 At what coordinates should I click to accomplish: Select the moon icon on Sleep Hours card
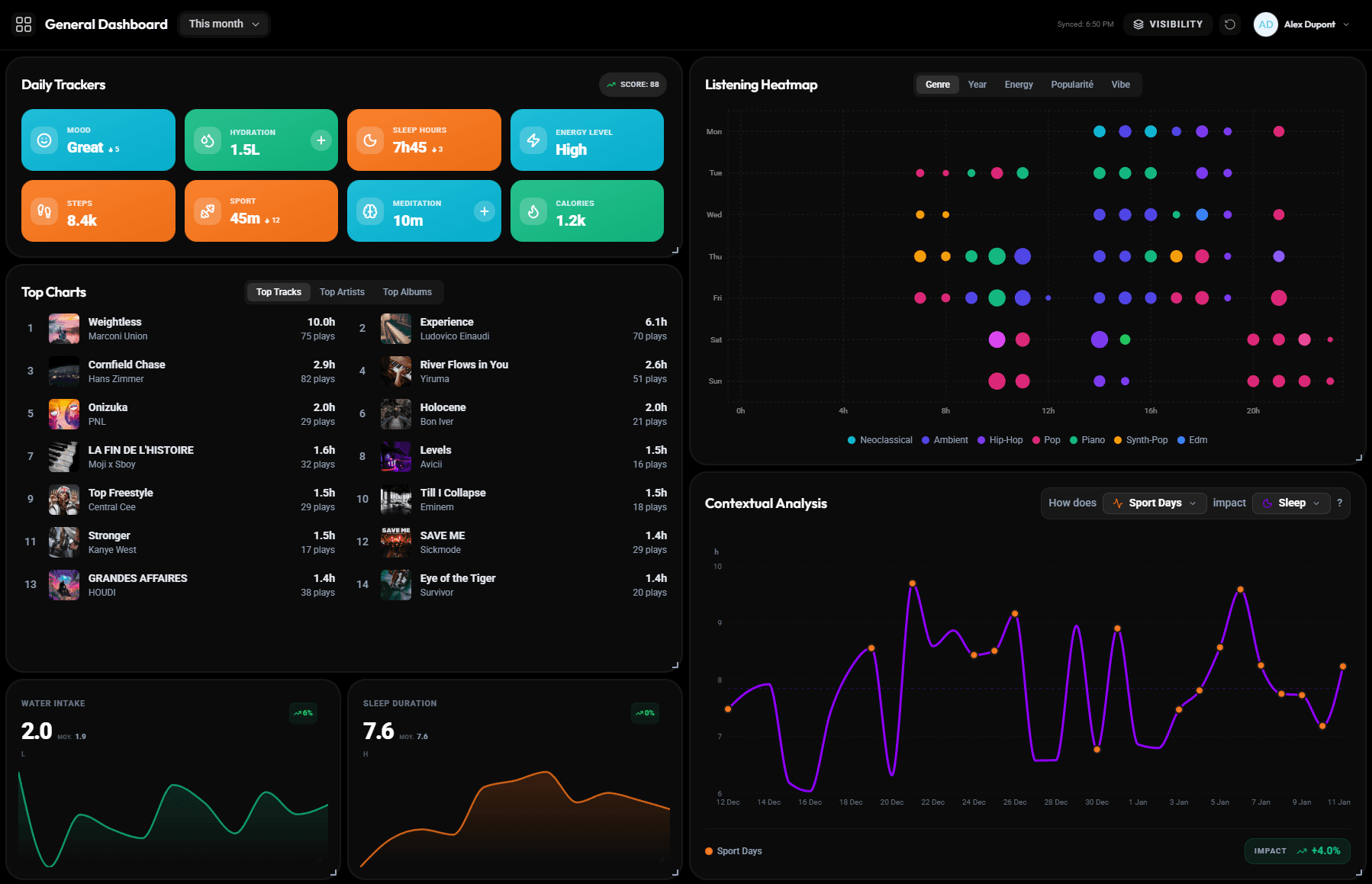(369, 140)
